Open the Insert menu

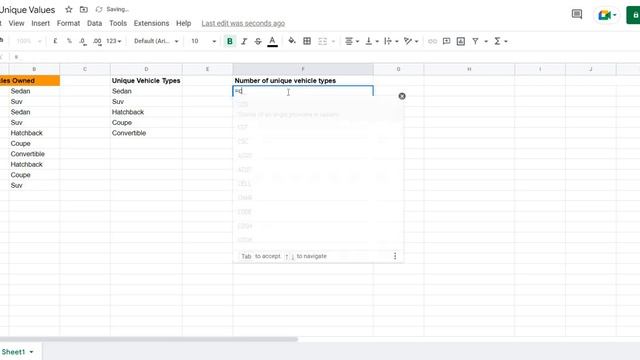coord(40,23)
